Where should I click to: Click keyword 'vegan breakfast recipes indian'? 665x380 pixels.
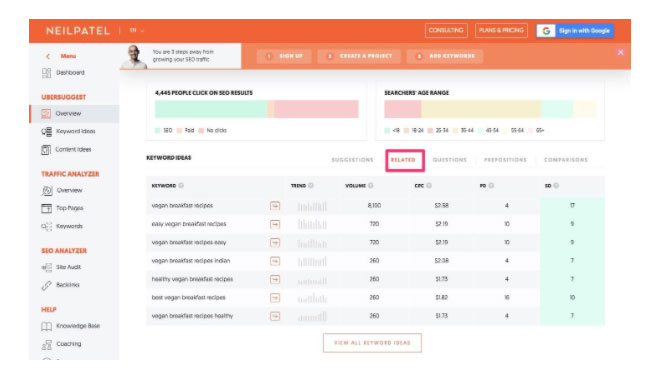[x=190, y=261]
